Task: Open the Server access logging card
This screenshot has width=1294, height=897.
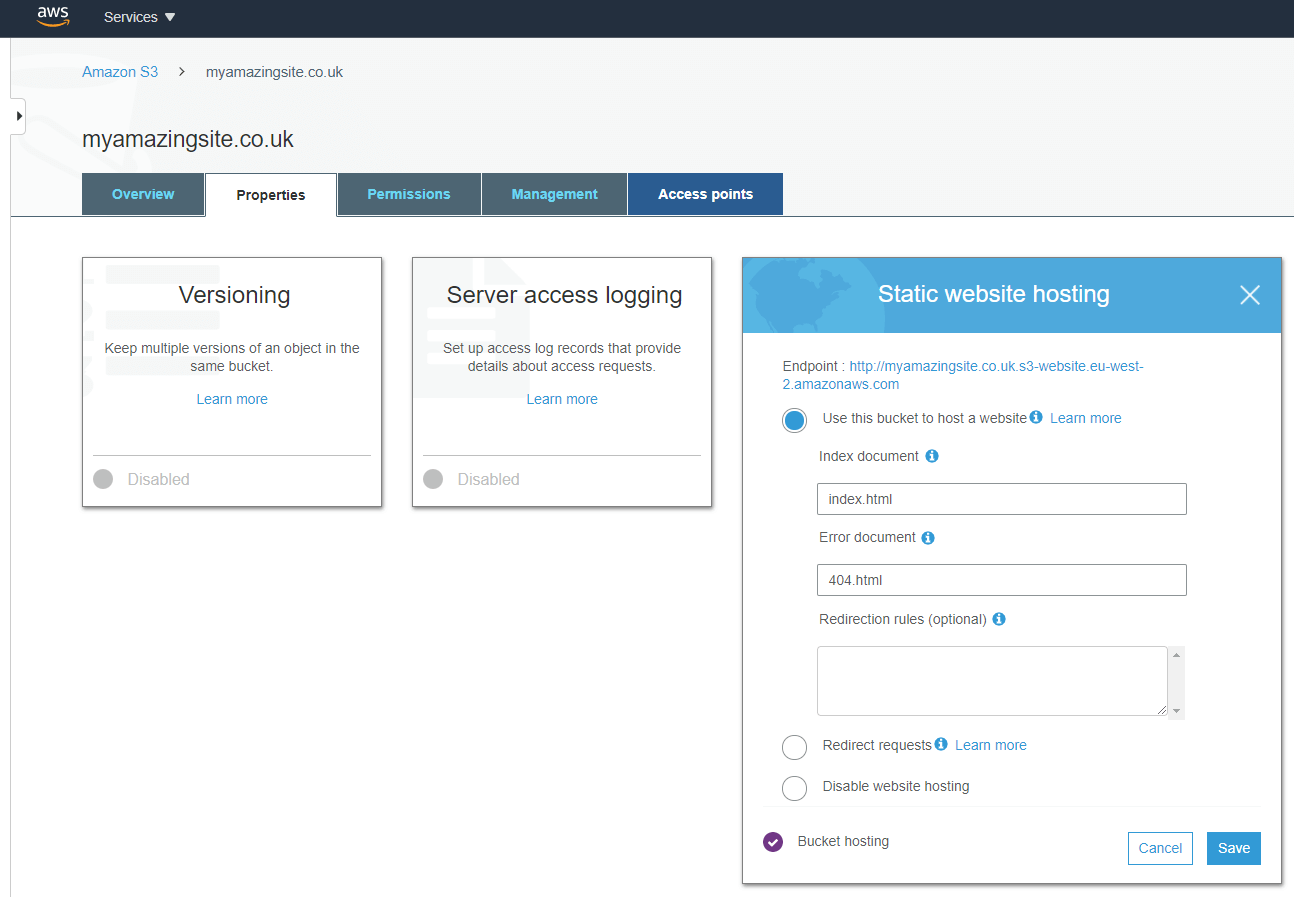Action: click(x=562, y=382)
